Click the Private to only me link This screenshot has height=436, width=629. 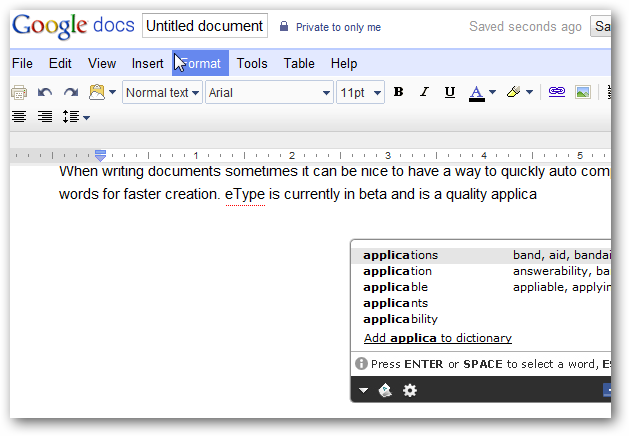point(338,27)
